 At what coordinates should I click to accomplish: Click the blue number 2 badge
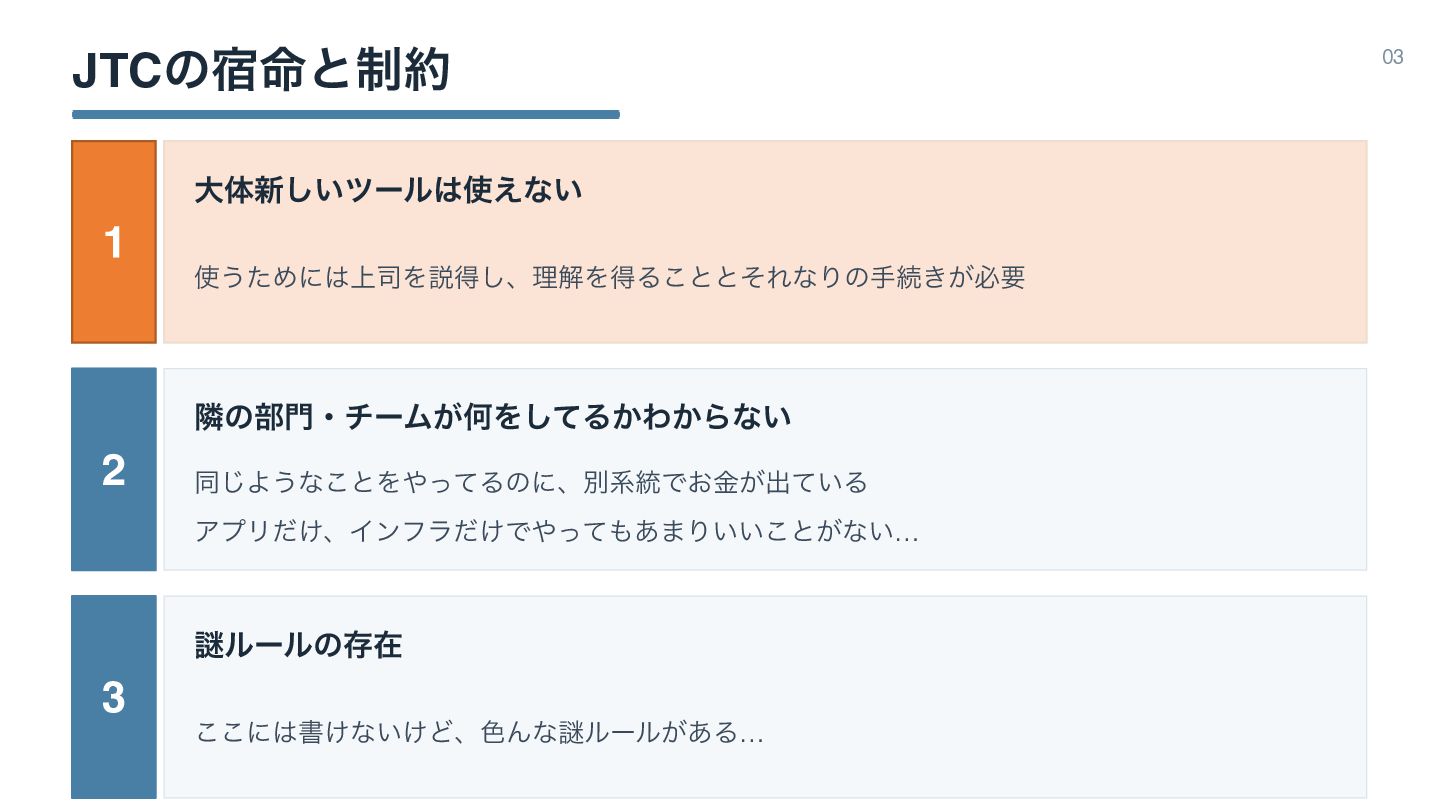(x=114, y=469)
